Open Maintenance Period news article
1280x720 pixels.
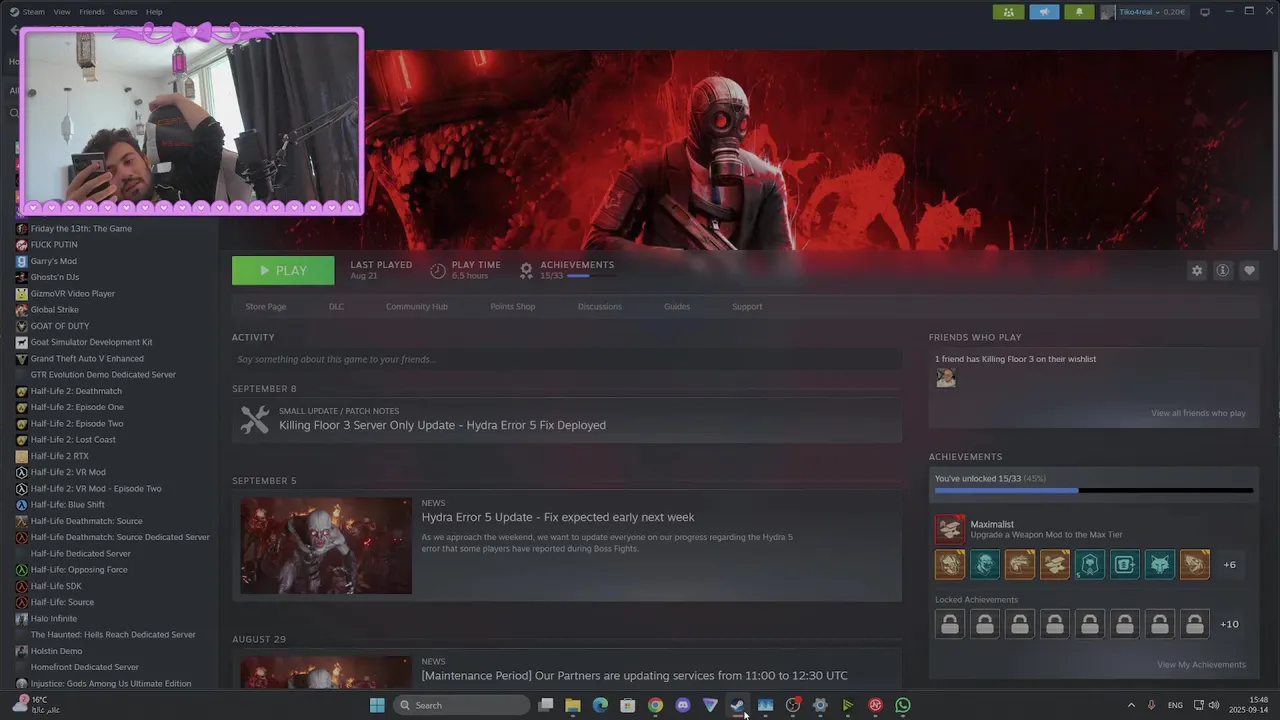click(634, 676)
